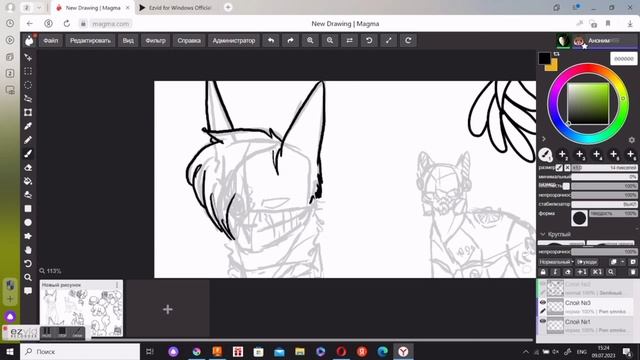Delete layer with trash icon
640x360 pixels.
coord(633,272)
